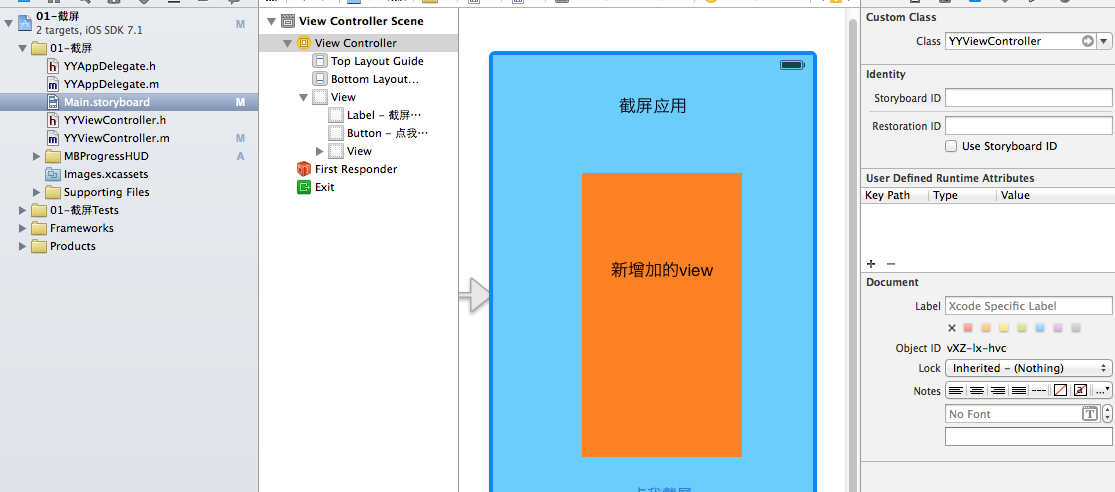Remove runtime attribute with minus button
This screenshot has width=1115, height=492.
(890, 264)
